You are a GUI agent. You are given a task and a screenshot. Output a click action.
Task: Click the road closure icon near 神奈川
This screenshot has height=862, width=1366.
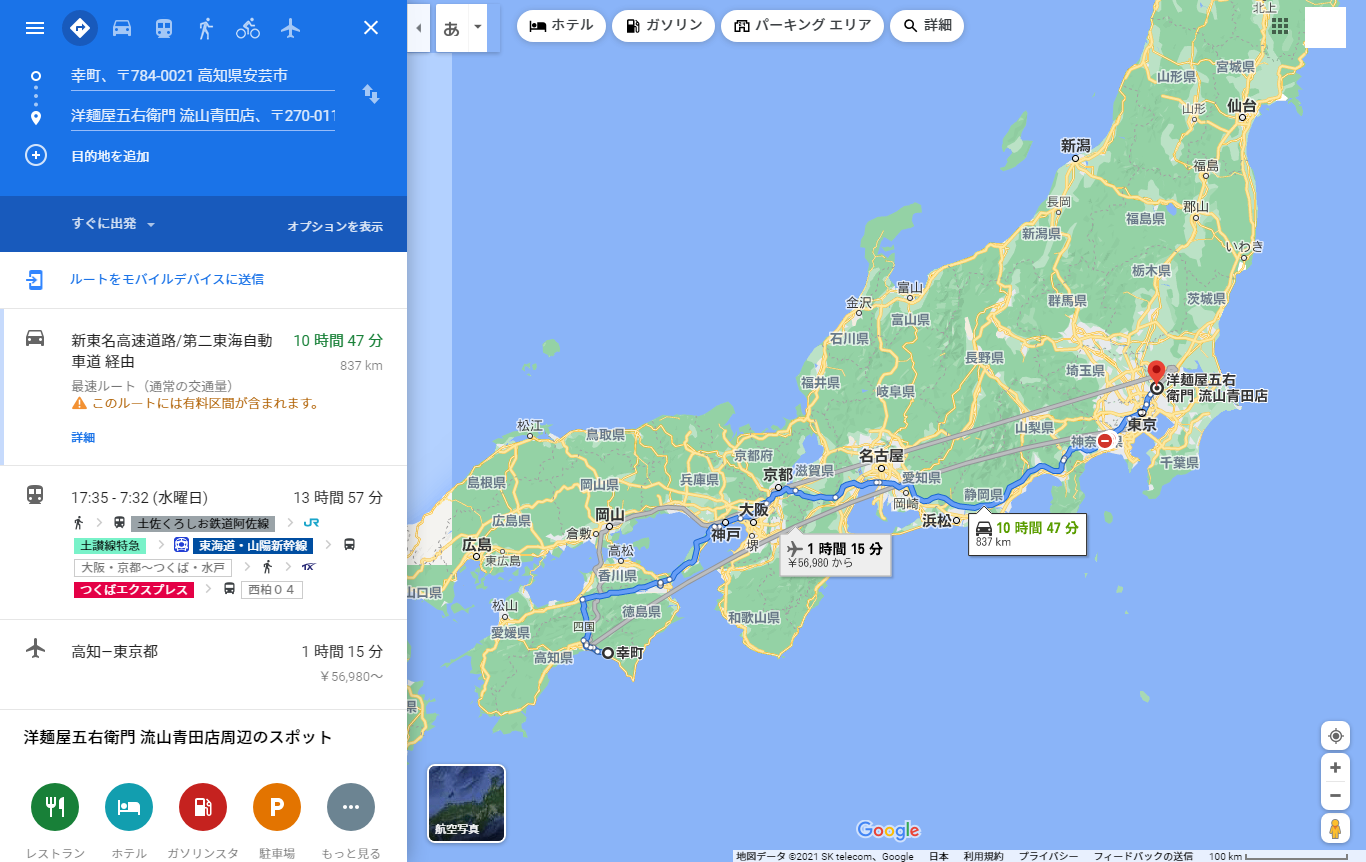(x=1105, y=440)
